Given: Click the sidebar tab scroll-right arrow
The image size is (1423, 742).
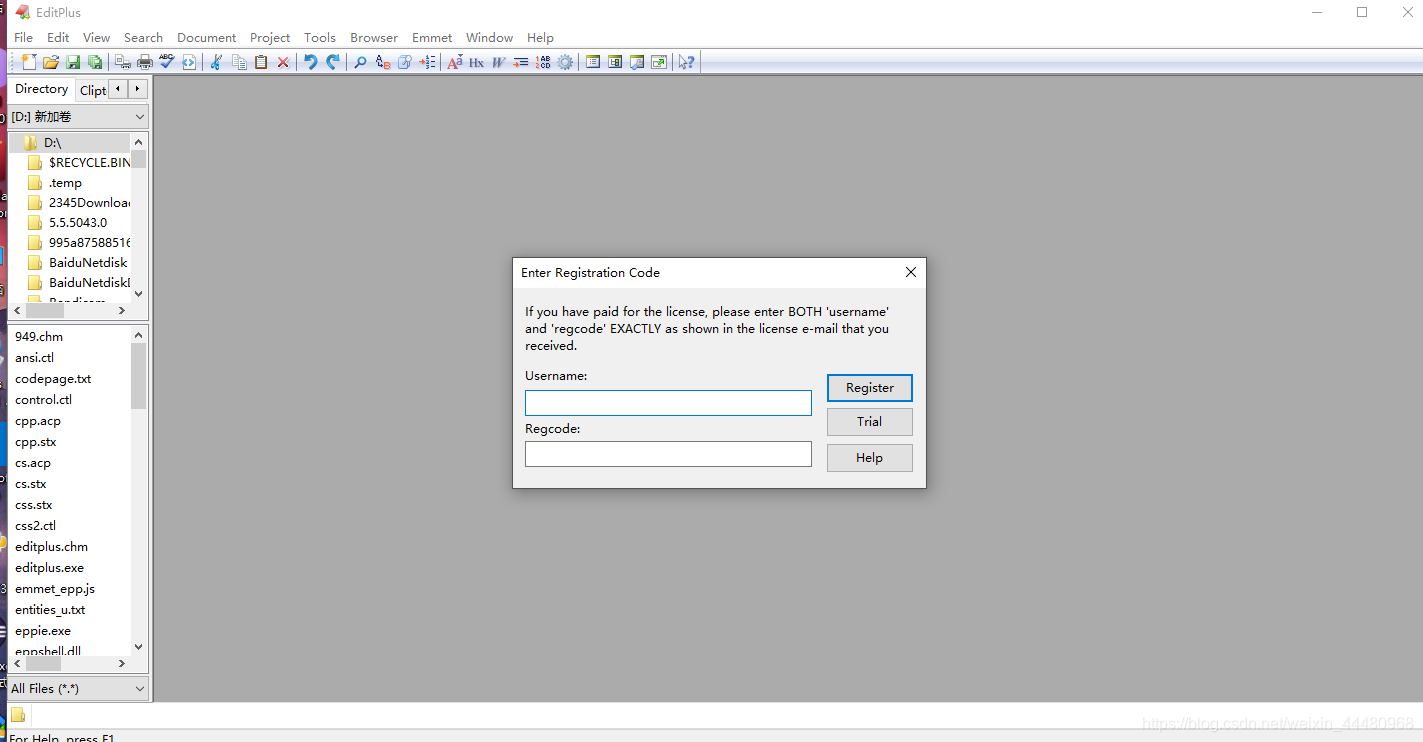Looking at the screenshot, I should (138, 89).
